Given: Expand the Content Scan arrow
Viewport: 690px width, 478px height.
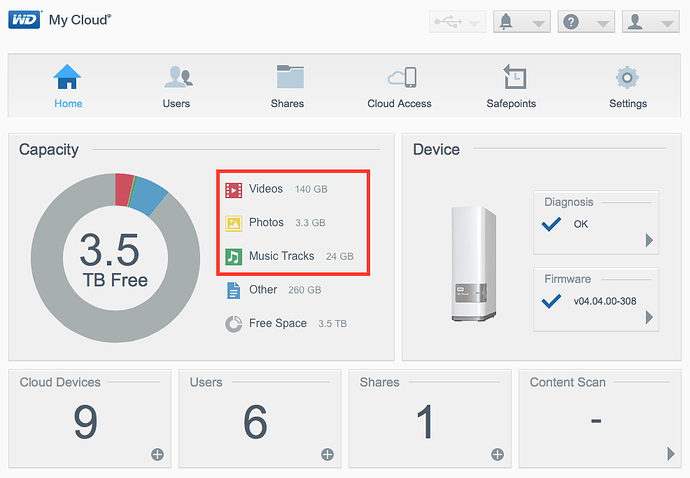Looking at the screenshot, I should tap(671, 453).
